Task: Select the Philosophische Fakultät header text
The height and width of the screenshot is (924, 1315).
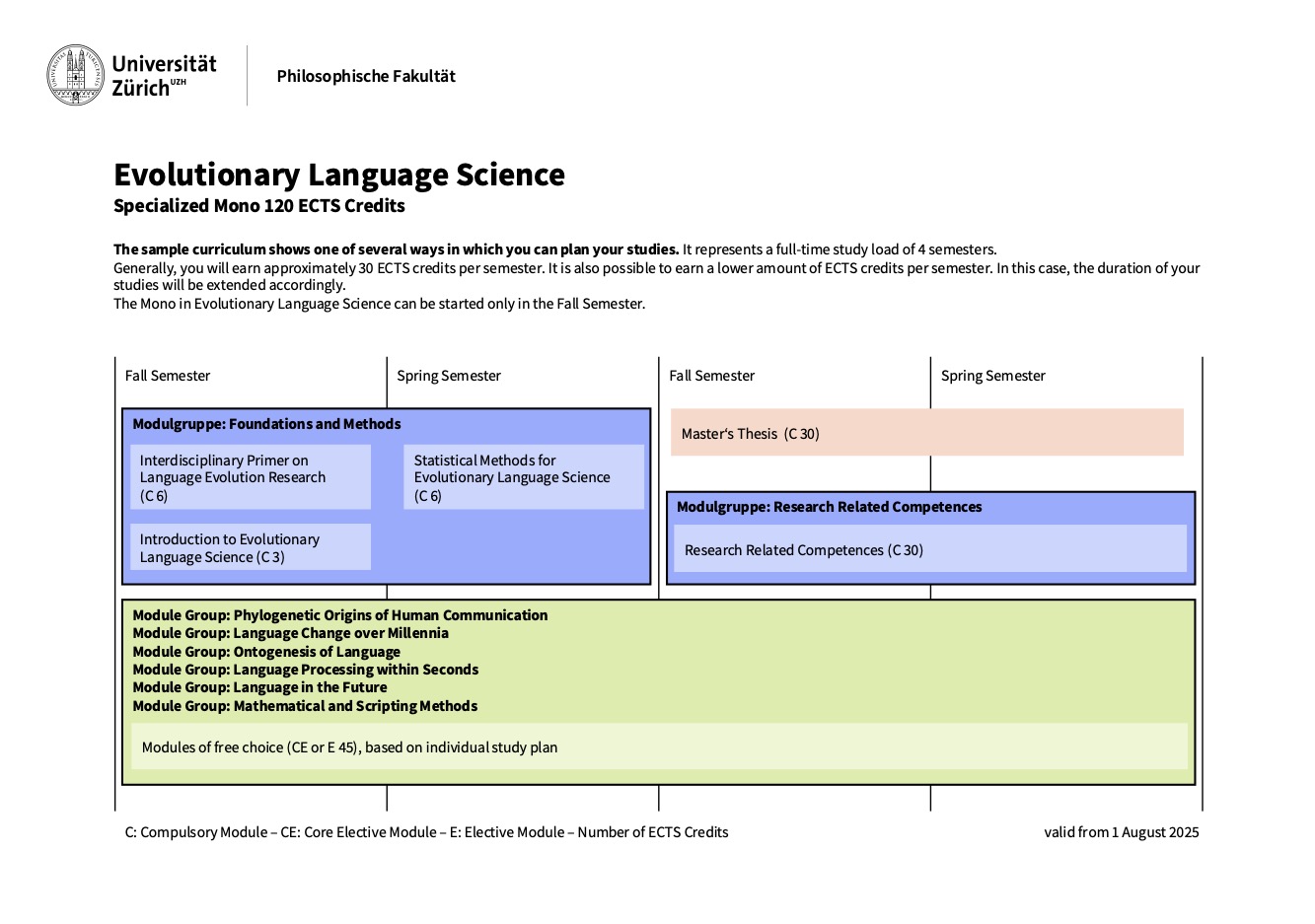Action: point(366,76)
